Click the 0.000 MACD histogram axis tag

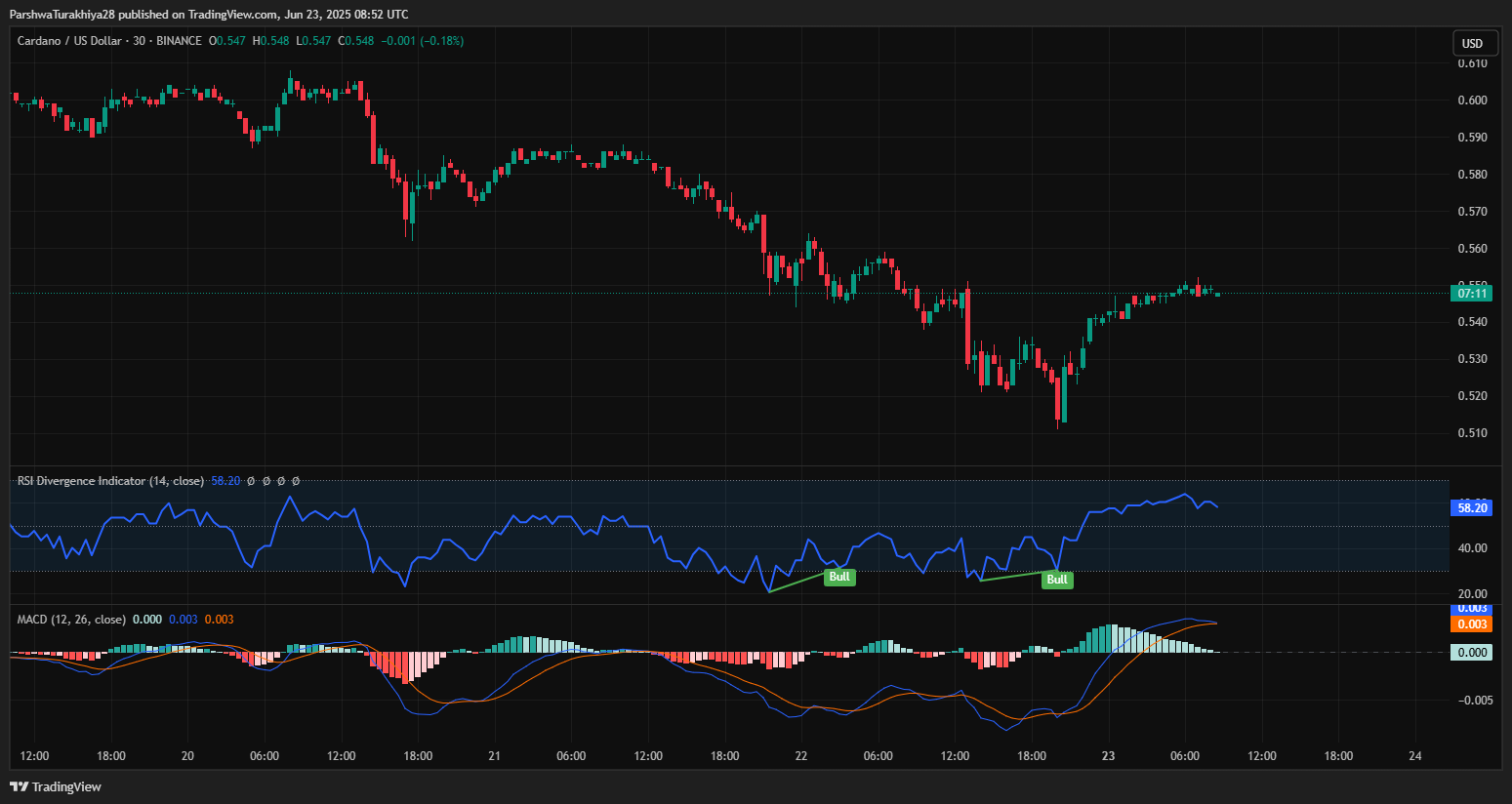pyautogui.click(x=1471, y=653)
